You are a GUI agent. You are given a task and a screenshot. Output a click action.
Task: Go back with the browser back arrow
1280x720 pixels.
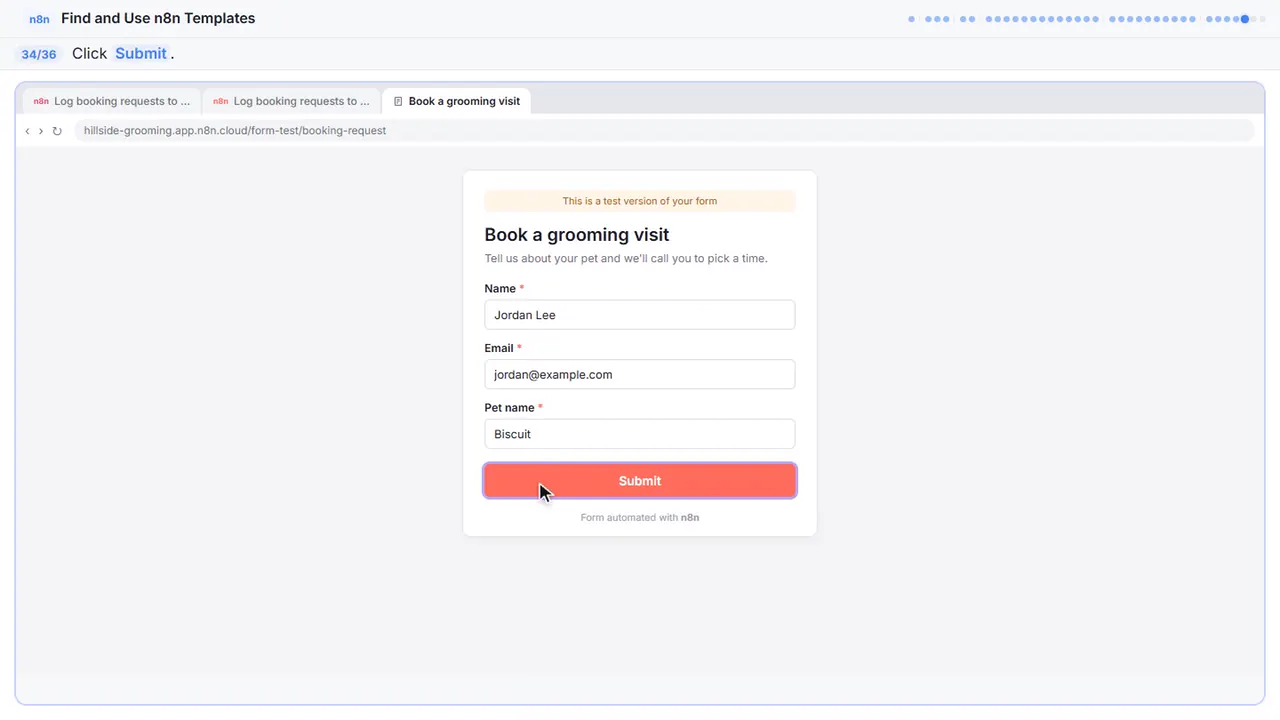(x=27, y=131)
